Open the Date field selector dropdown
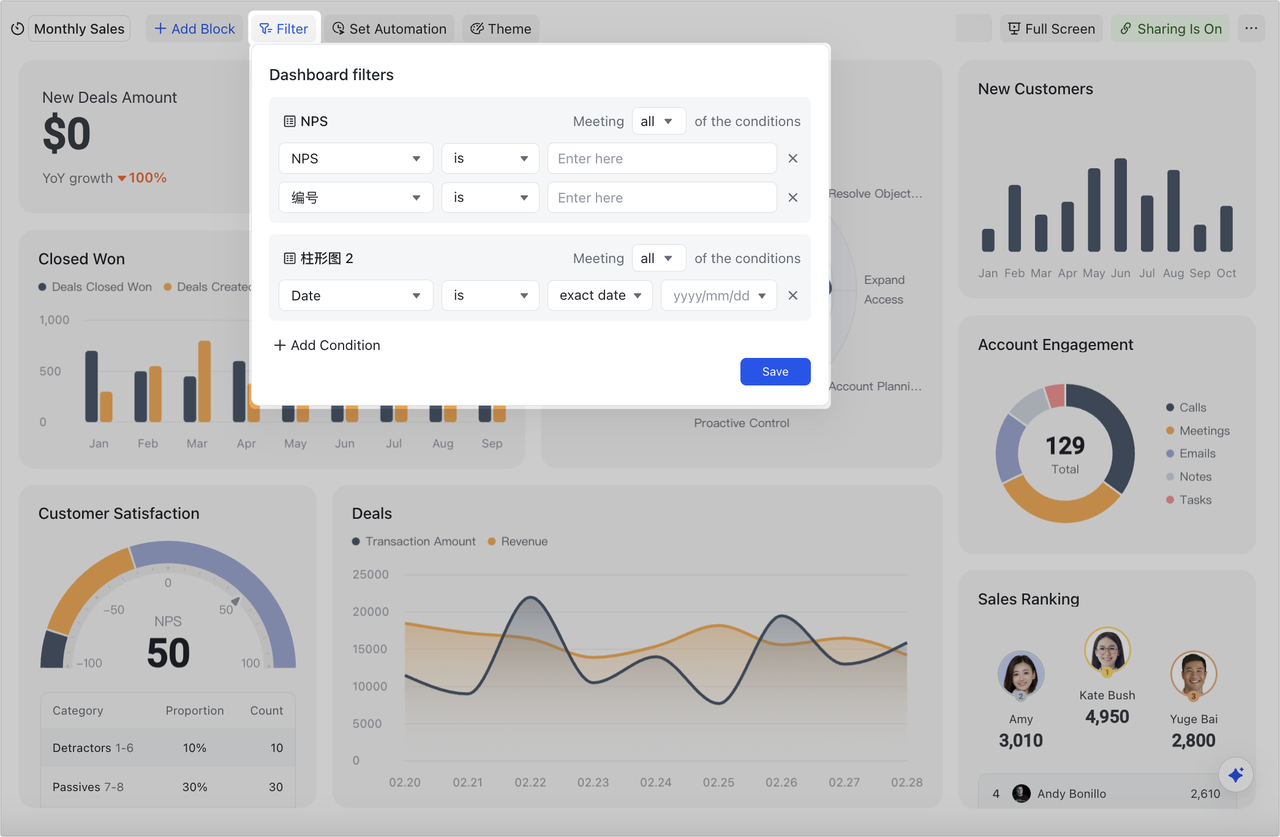 coord(355,295)
